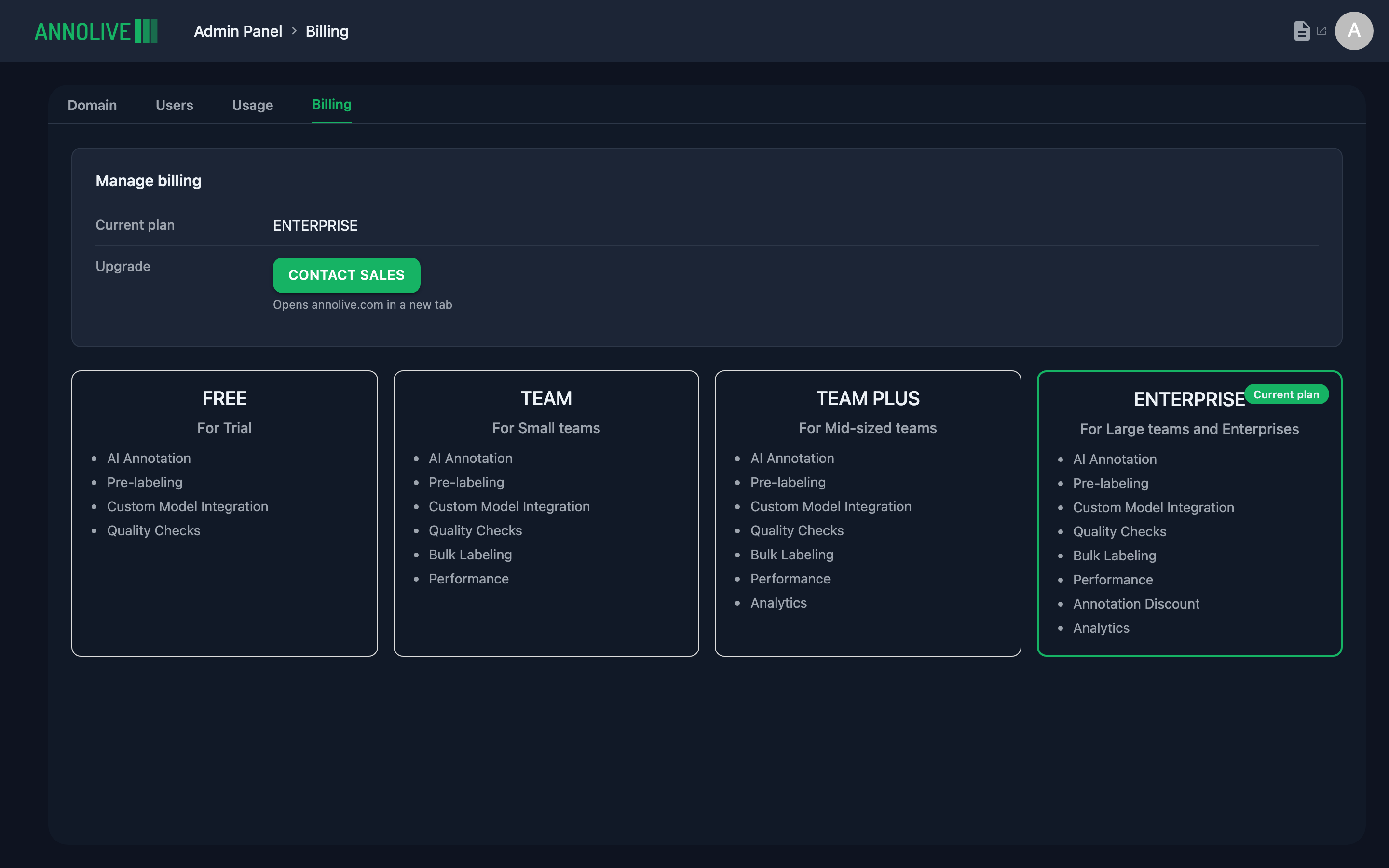Click 'For Small teams' subtitle
The height and width of the screenshot is (868, 1389).
click(x=546, y=428)
